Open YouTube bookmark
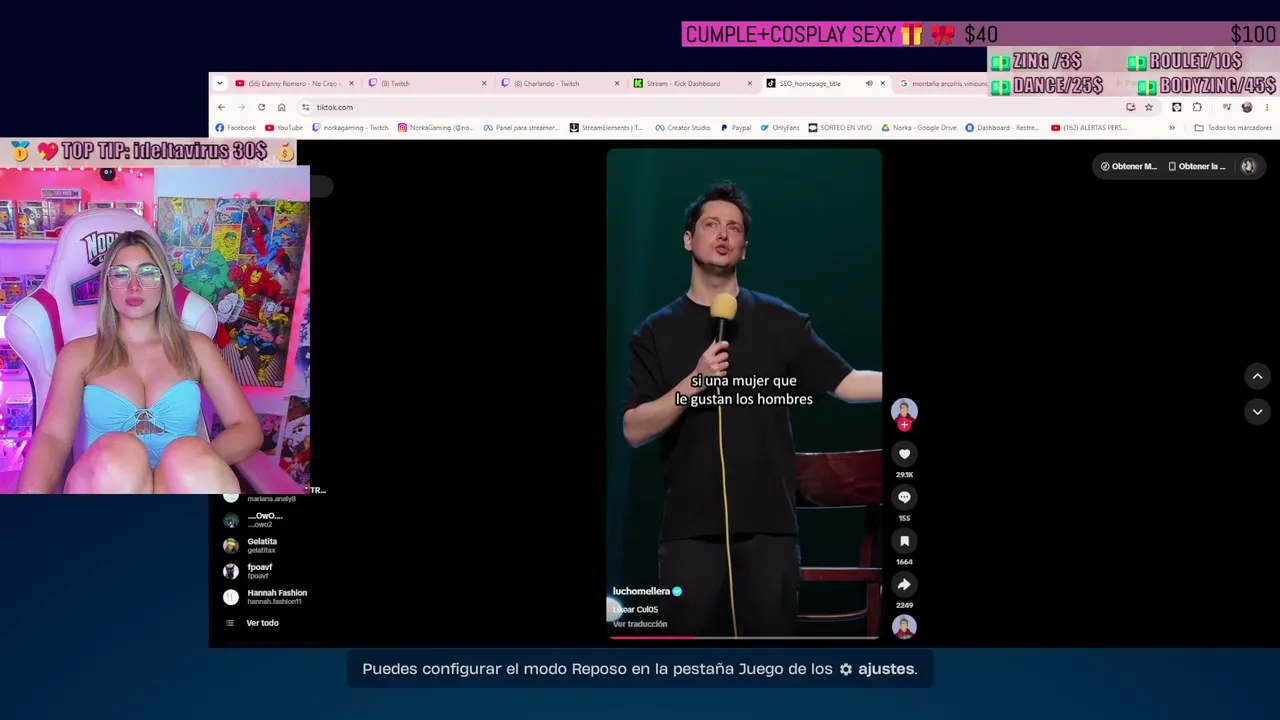Viewport: 1280px width, 720px height. click(284, 128)
